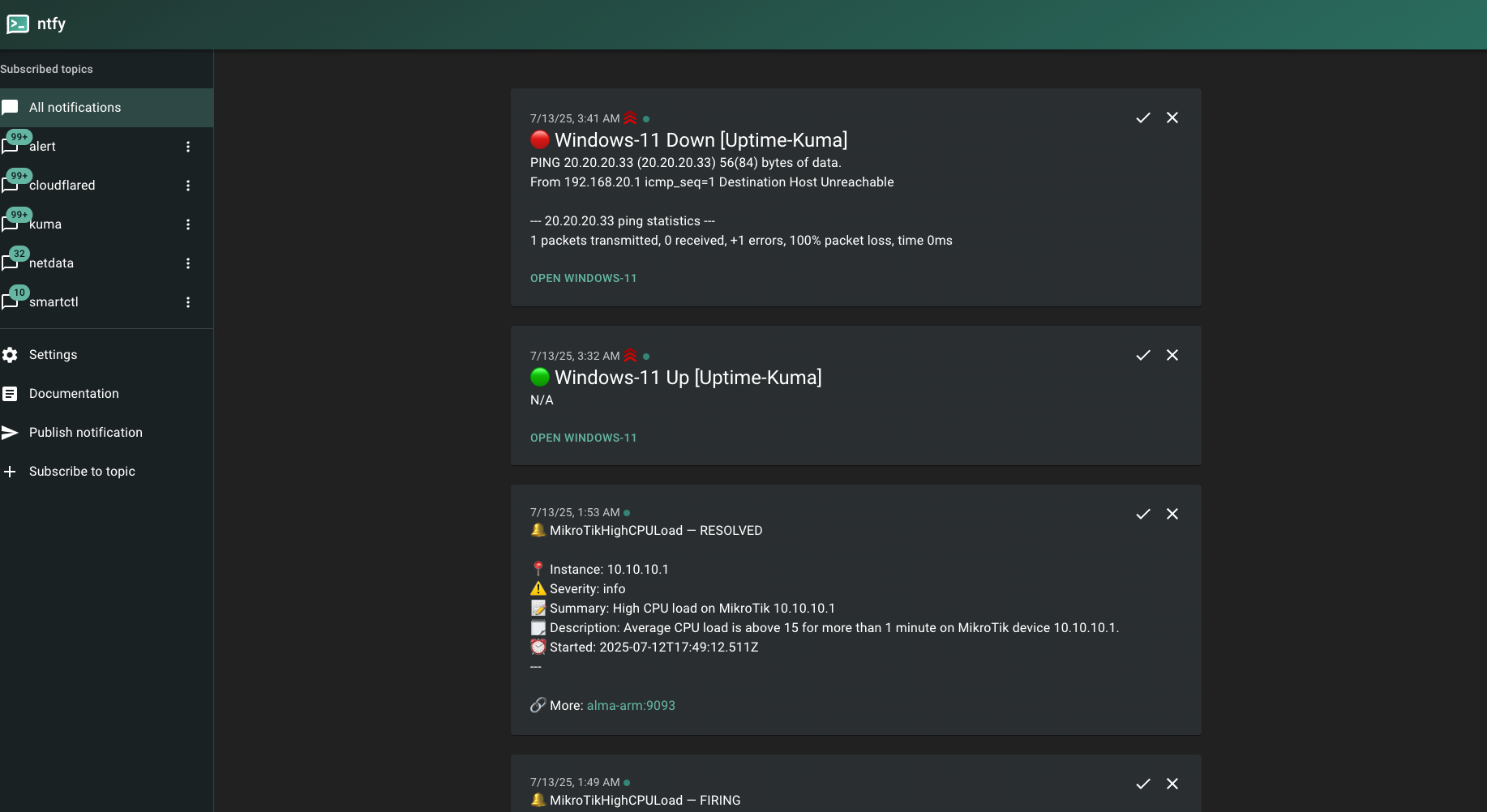This screenshot has height=812, width=1487.
Task: Mark Windows-11 Up notification as read
Action: point(1143,355)
